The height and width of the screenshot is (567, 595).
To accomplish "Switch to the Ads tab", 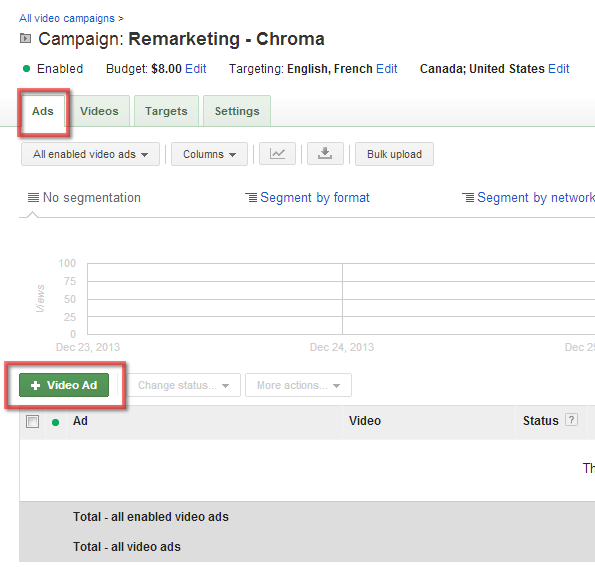I will pos(43,111).
